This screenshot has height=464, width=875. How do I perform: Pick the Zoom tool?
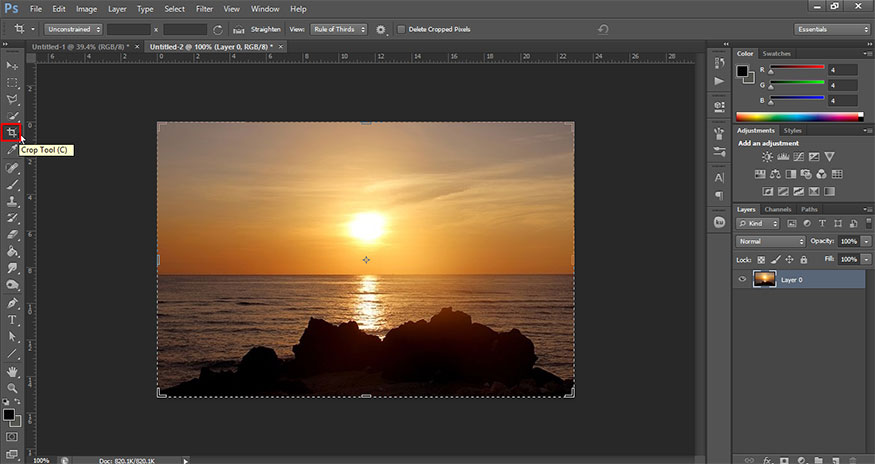[x=12, y=388]
